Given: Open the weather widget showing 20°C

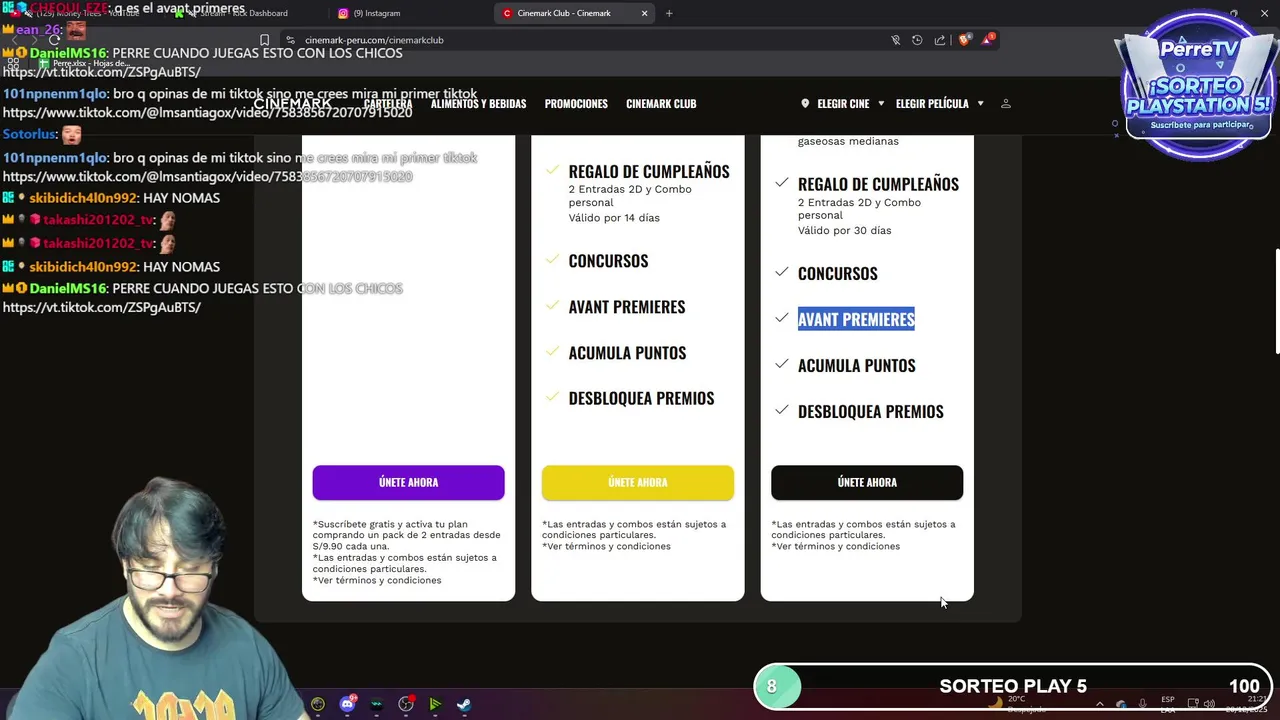Looking at the screenshot, I should (1016, 704).
